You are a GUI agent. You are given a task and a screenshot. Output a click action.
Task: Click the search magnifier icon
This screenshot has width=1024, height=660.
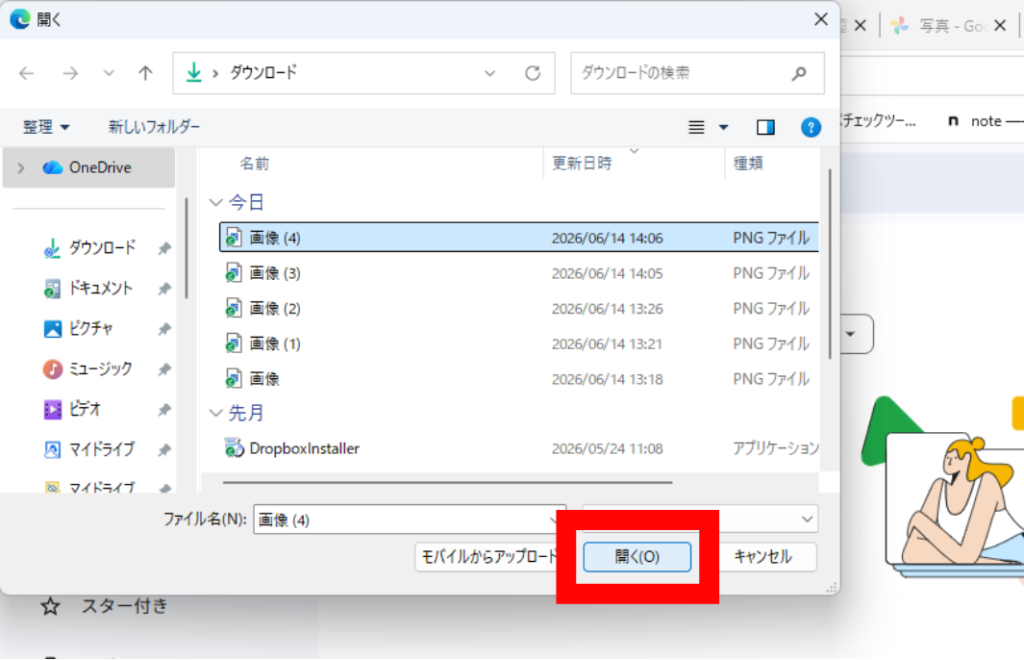point(799,74)
